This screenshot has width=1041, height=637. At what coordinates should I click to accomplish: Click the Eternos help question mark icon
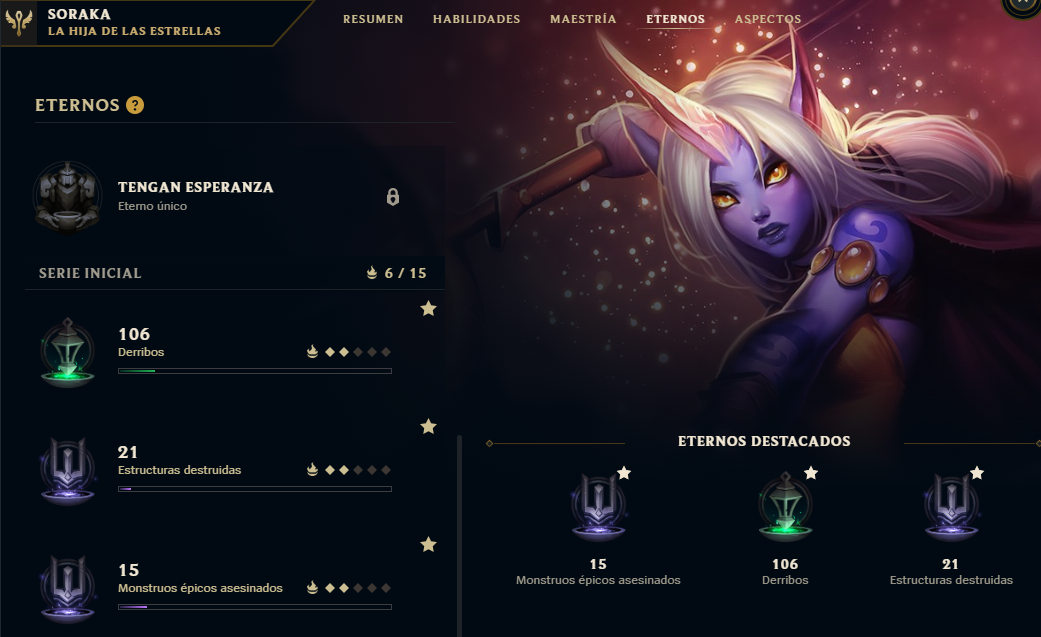click(x=135, y=105)
